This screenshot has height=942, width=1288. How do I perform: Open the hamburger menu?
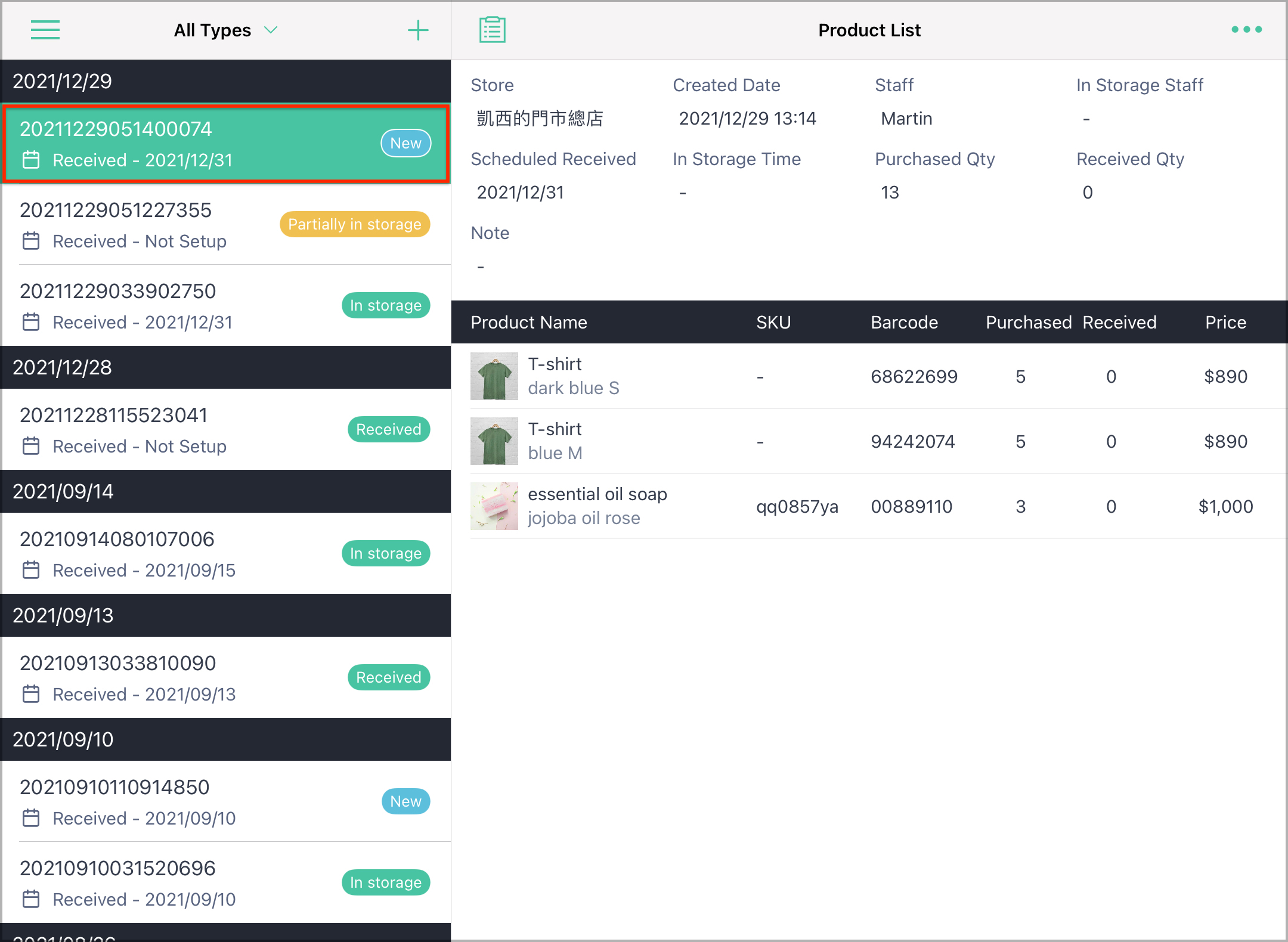click(45, 30)
